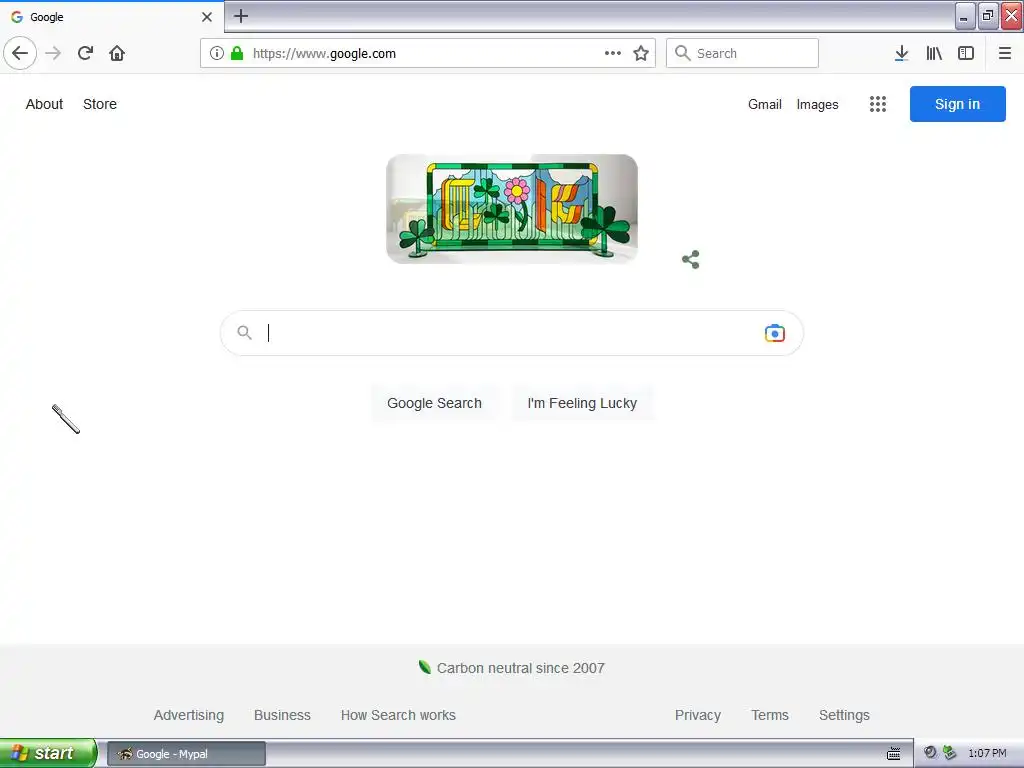The height and width of the screenshot is (768, 1024).
Task: Show site information icon in address bar
Action: [217, 54]
